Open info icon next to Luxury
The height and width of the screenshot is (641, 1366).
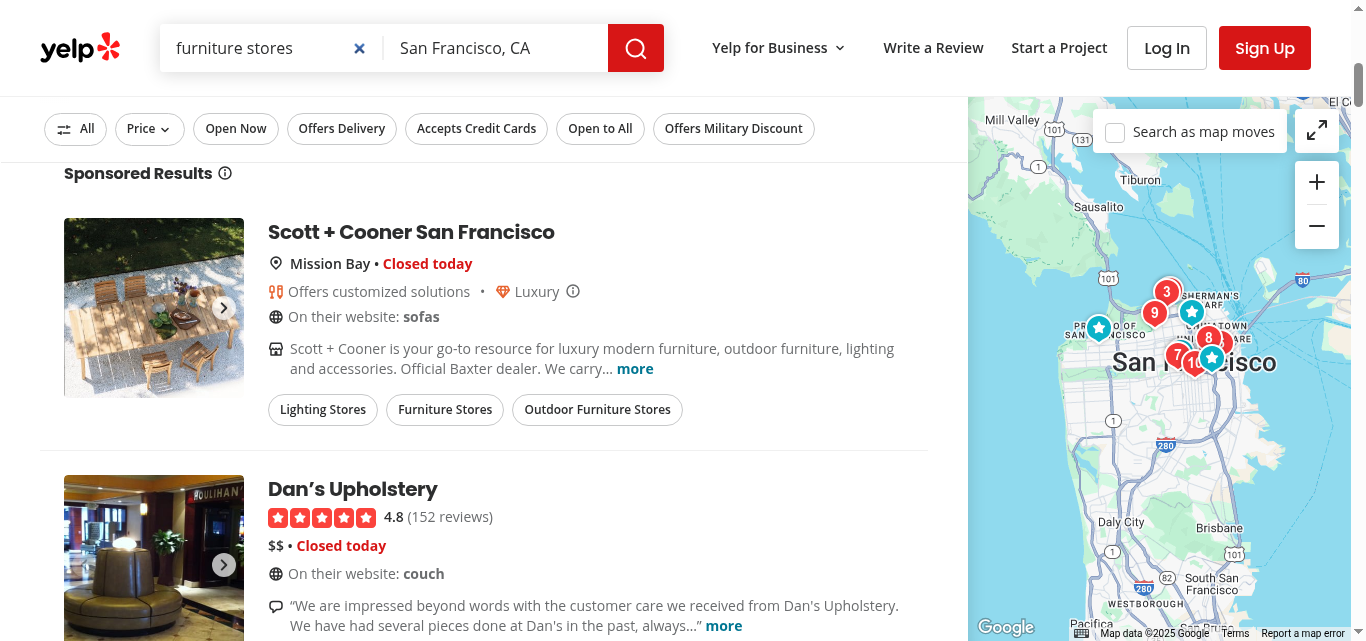(573, 292)
